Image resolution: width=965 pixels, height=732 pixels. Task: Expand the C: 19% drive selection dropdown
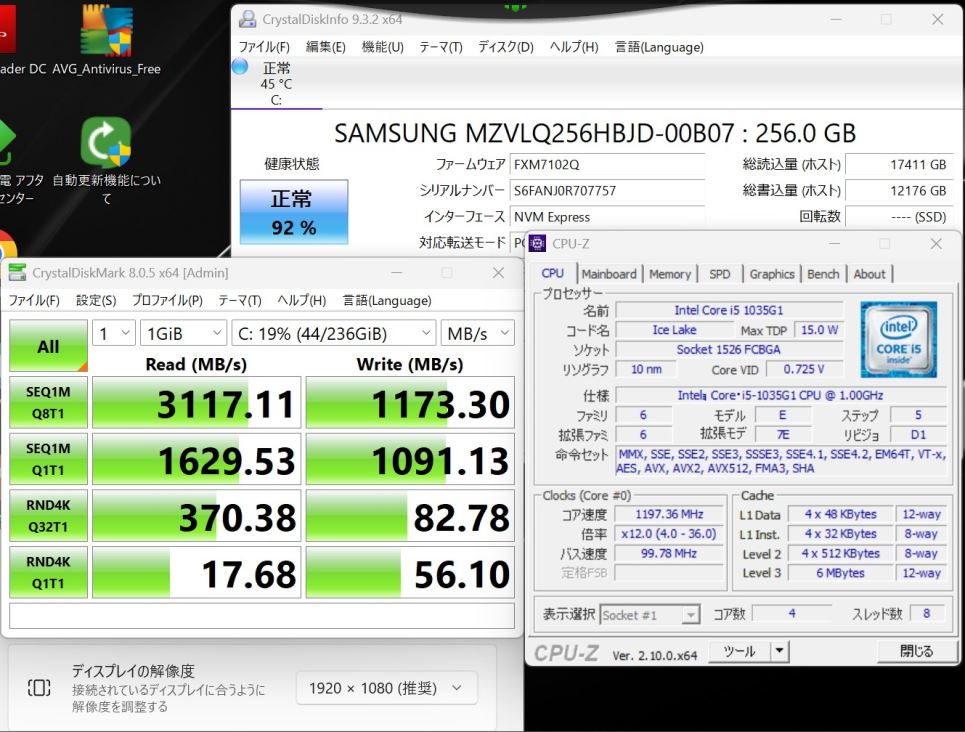334,334
